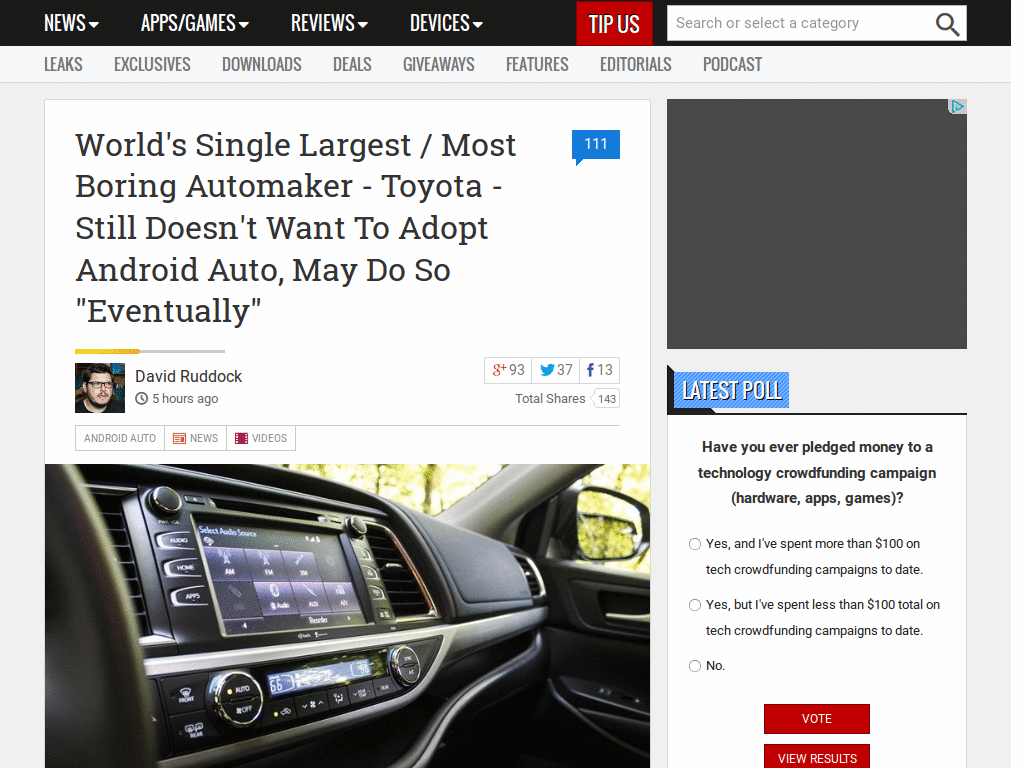This screenshot has width=1024, height=768.
Task: Click the TIP US button
Action: pos(614,24)
